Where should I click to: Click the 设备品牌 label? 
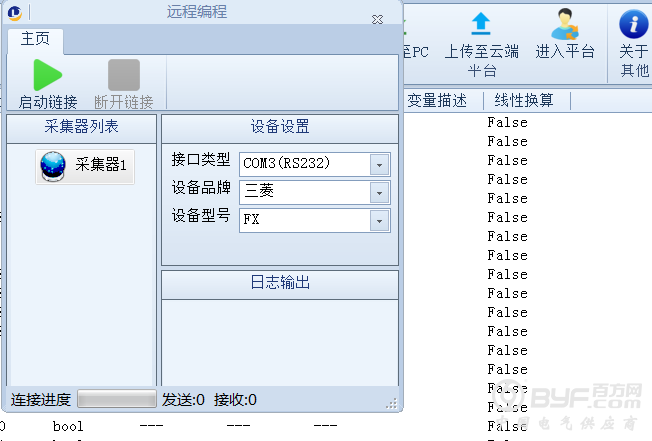click(201, 188)
